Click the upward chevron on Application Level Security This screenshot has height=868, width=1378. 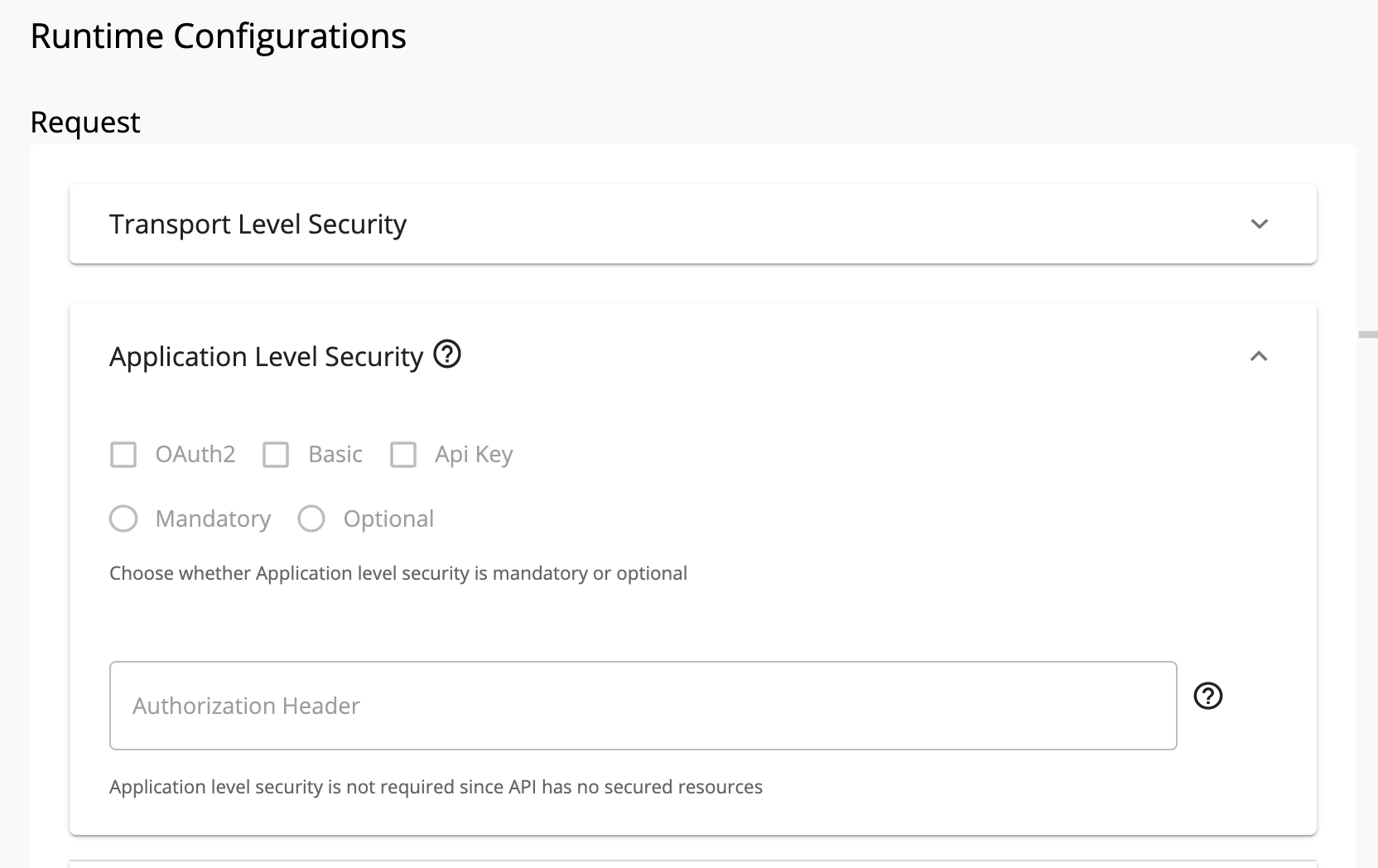(x=1260, y=357)
